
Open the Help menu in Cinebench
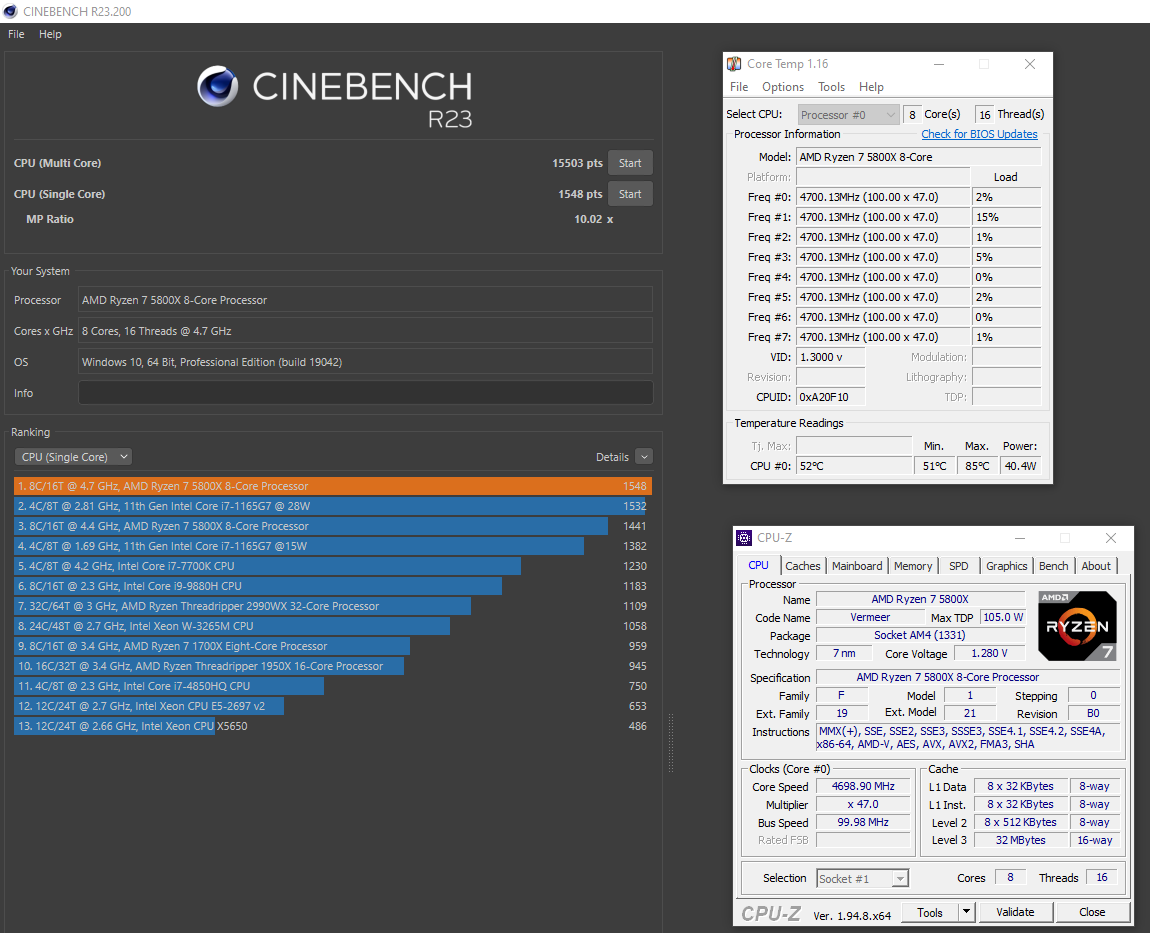50,34
